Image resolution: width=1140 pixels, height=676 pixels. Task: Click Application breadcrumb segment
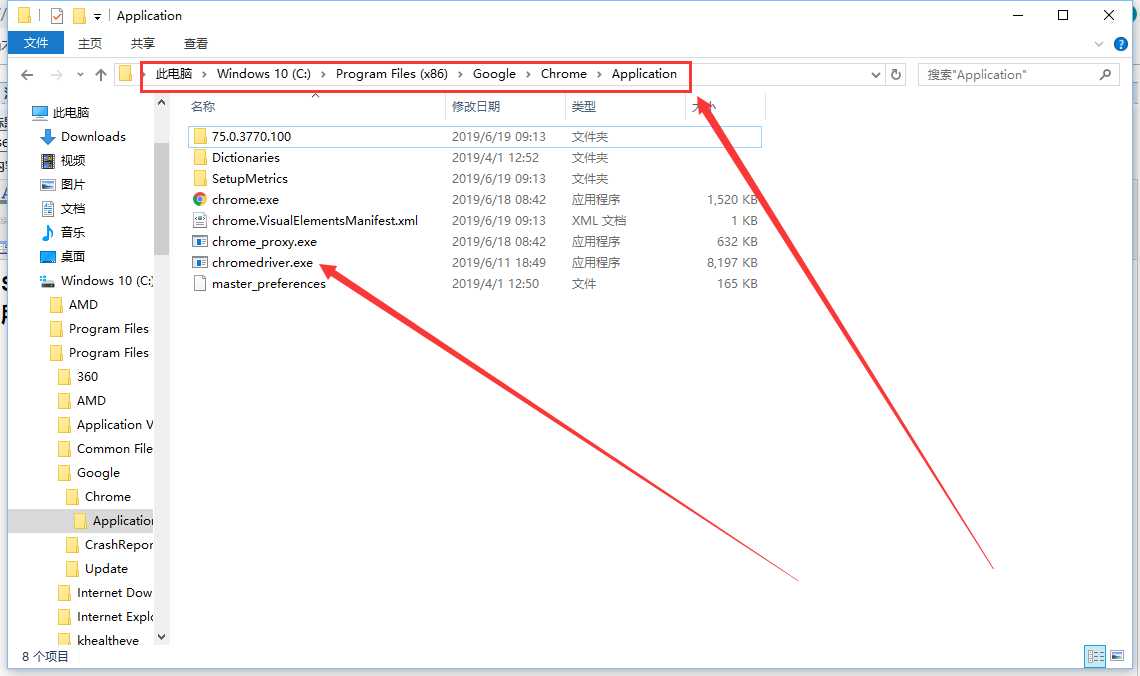(643, 73)
